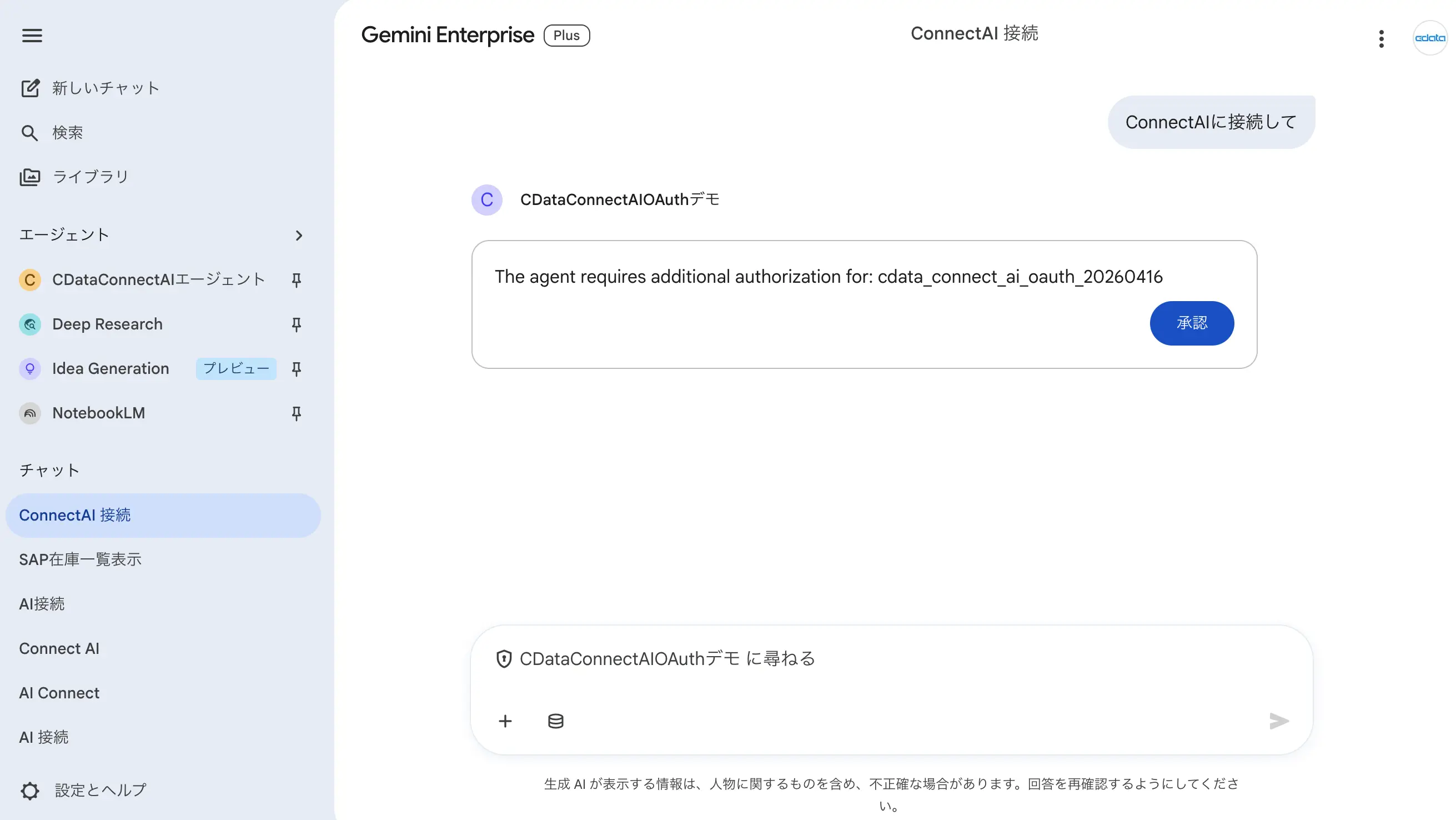Open the navigation hamburger menu
Screen dimensions: 1456x820
(x=32, y=35)
